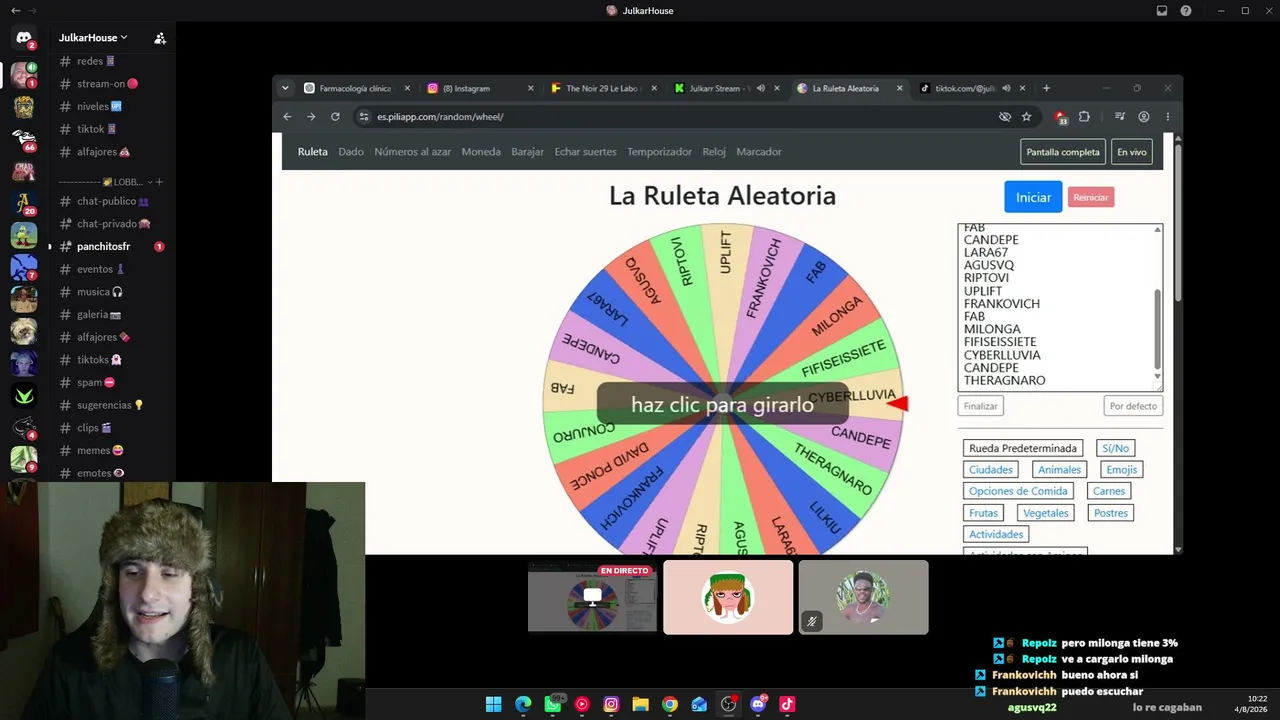Click Chrome's back navigation arrow
Viewport: 1280px width, 720px height.
pos(287,117)
